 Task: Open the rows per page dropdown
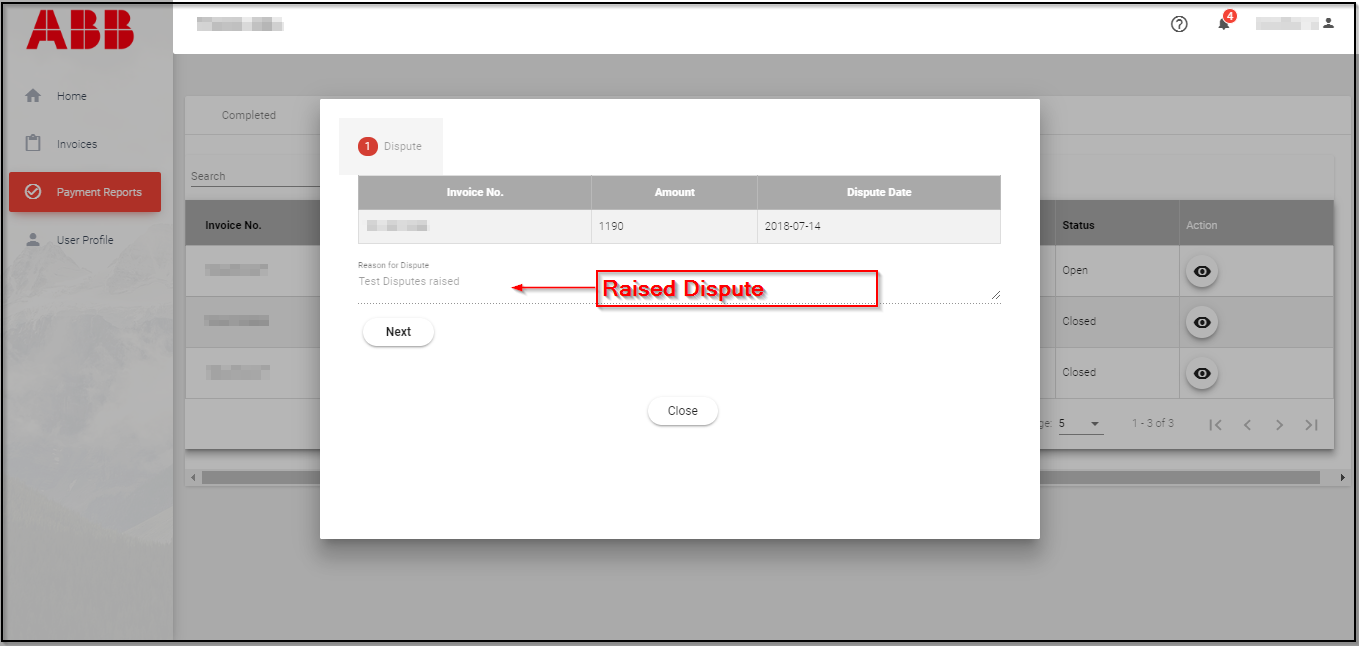click(1080, 424)
